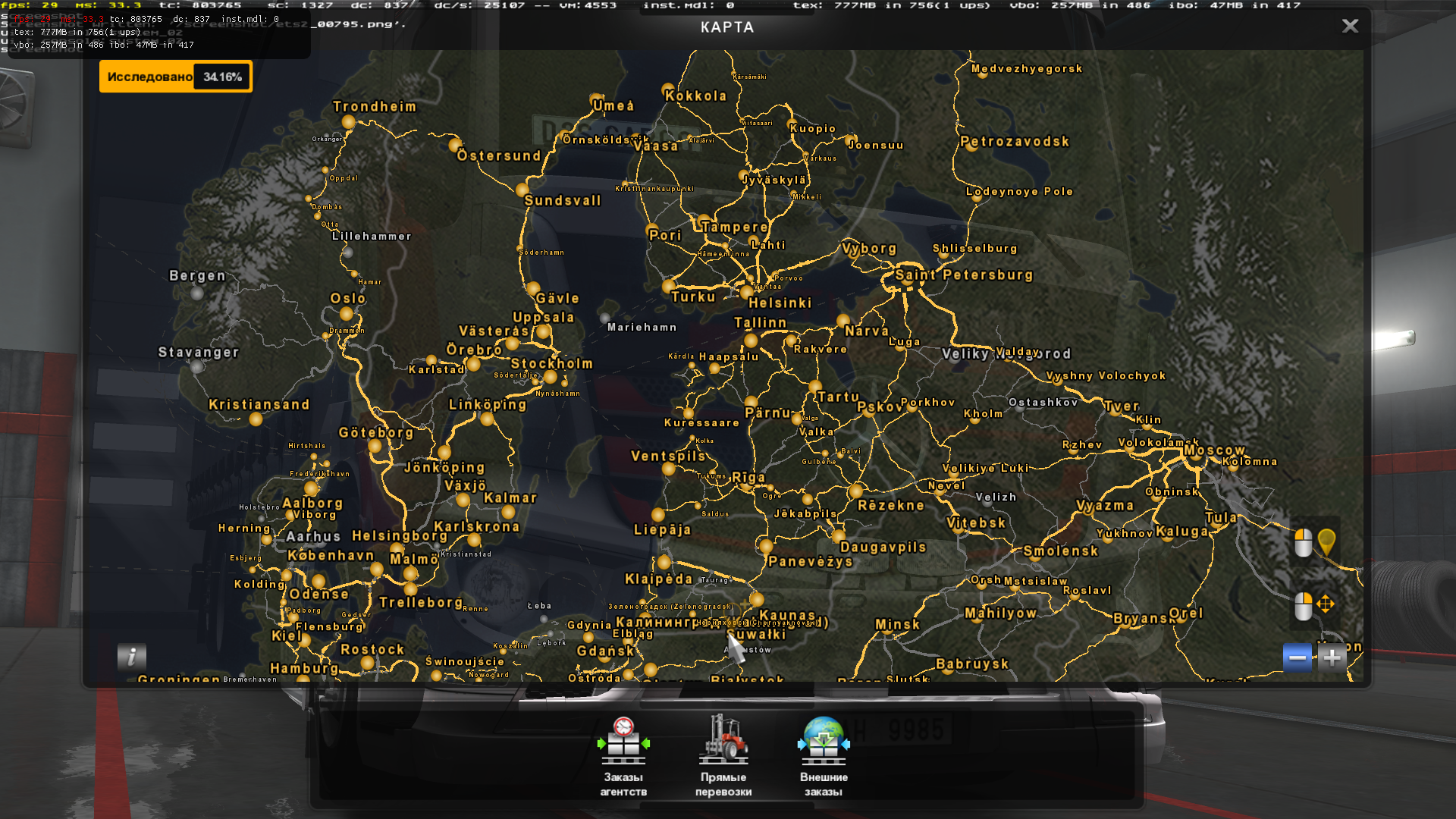Zoom in map with plus button

pos(1332,657)
